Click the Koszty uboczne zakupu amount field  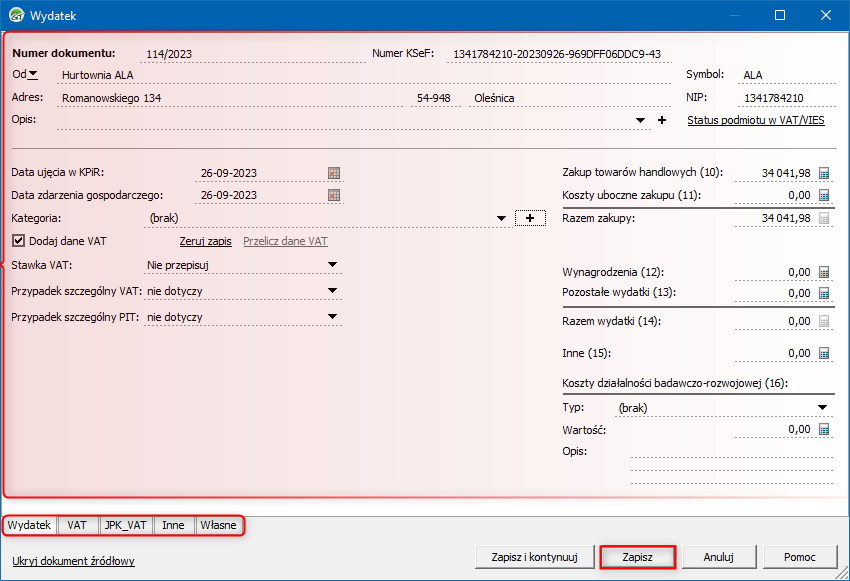[x=775, y=195]
